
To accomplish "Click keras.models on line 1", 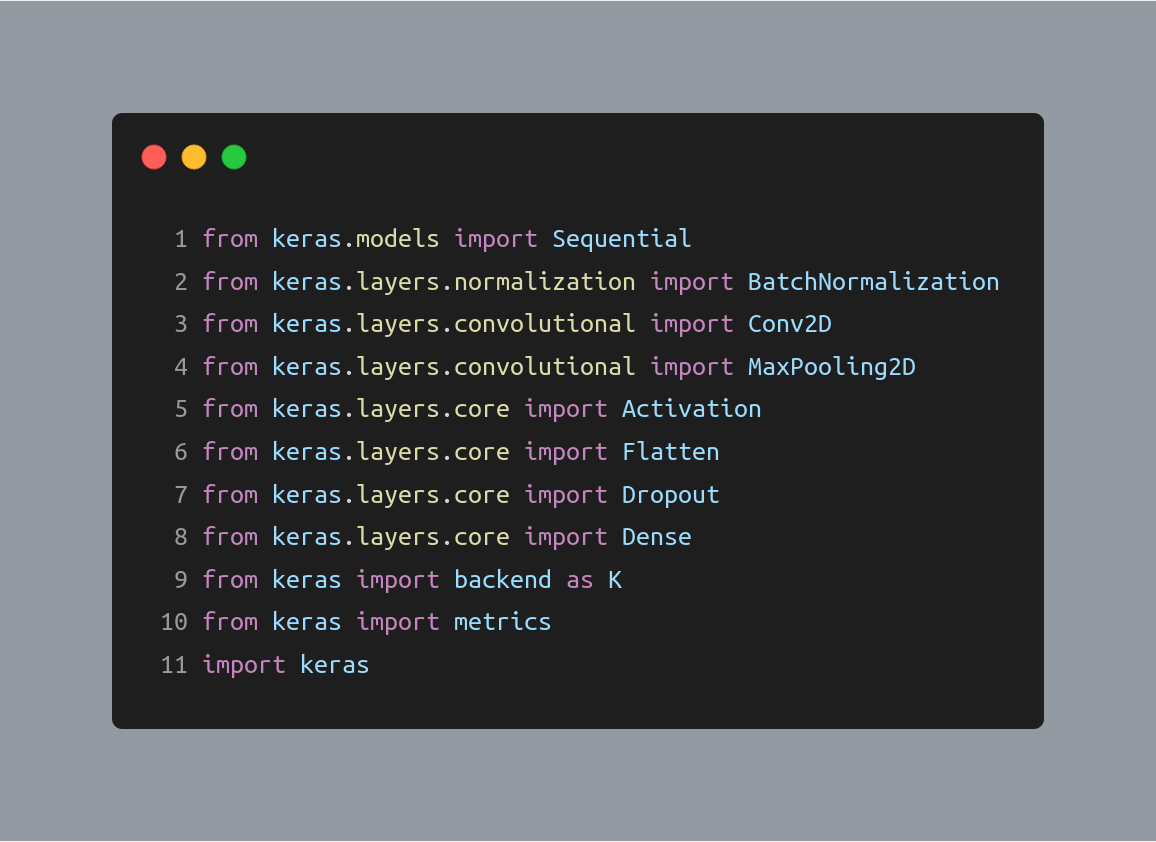I will point(355,240).
